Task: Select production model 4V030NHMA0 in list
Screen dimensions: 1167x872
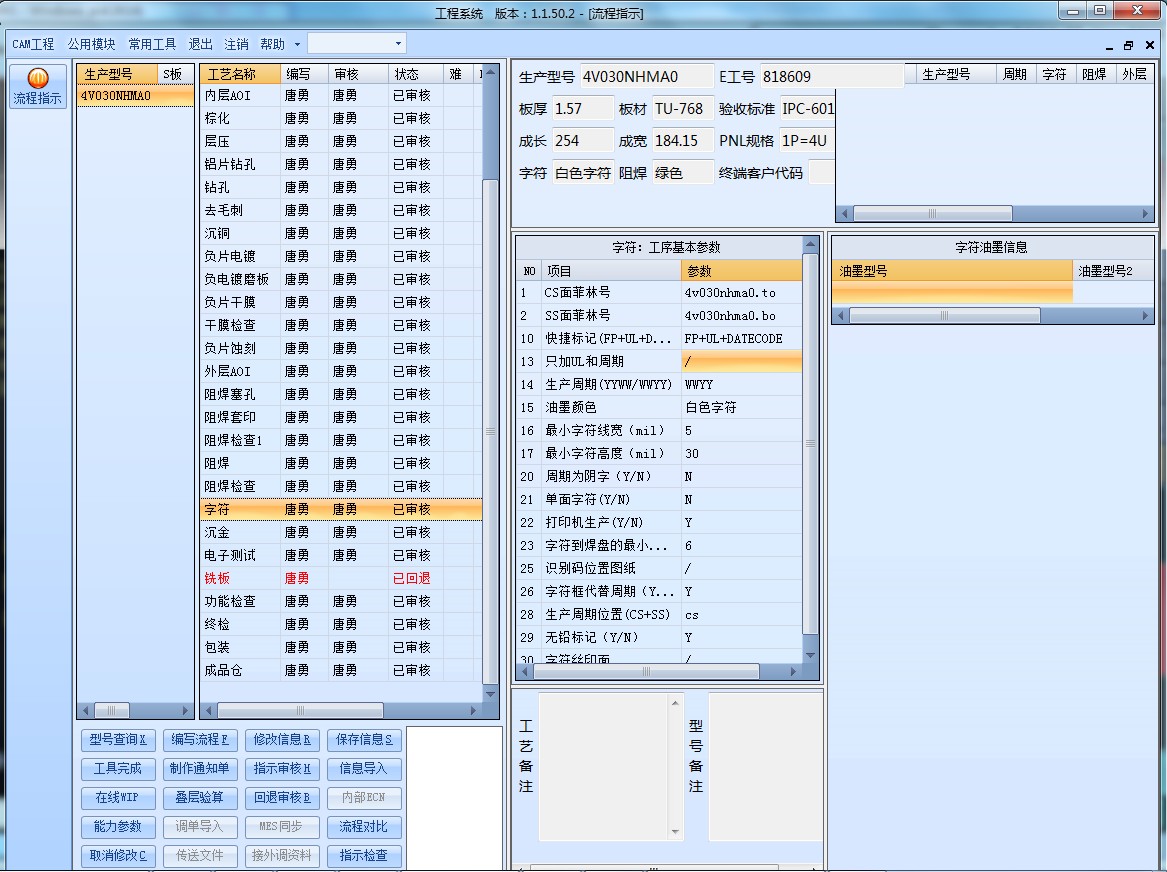Action: (135, 96)
